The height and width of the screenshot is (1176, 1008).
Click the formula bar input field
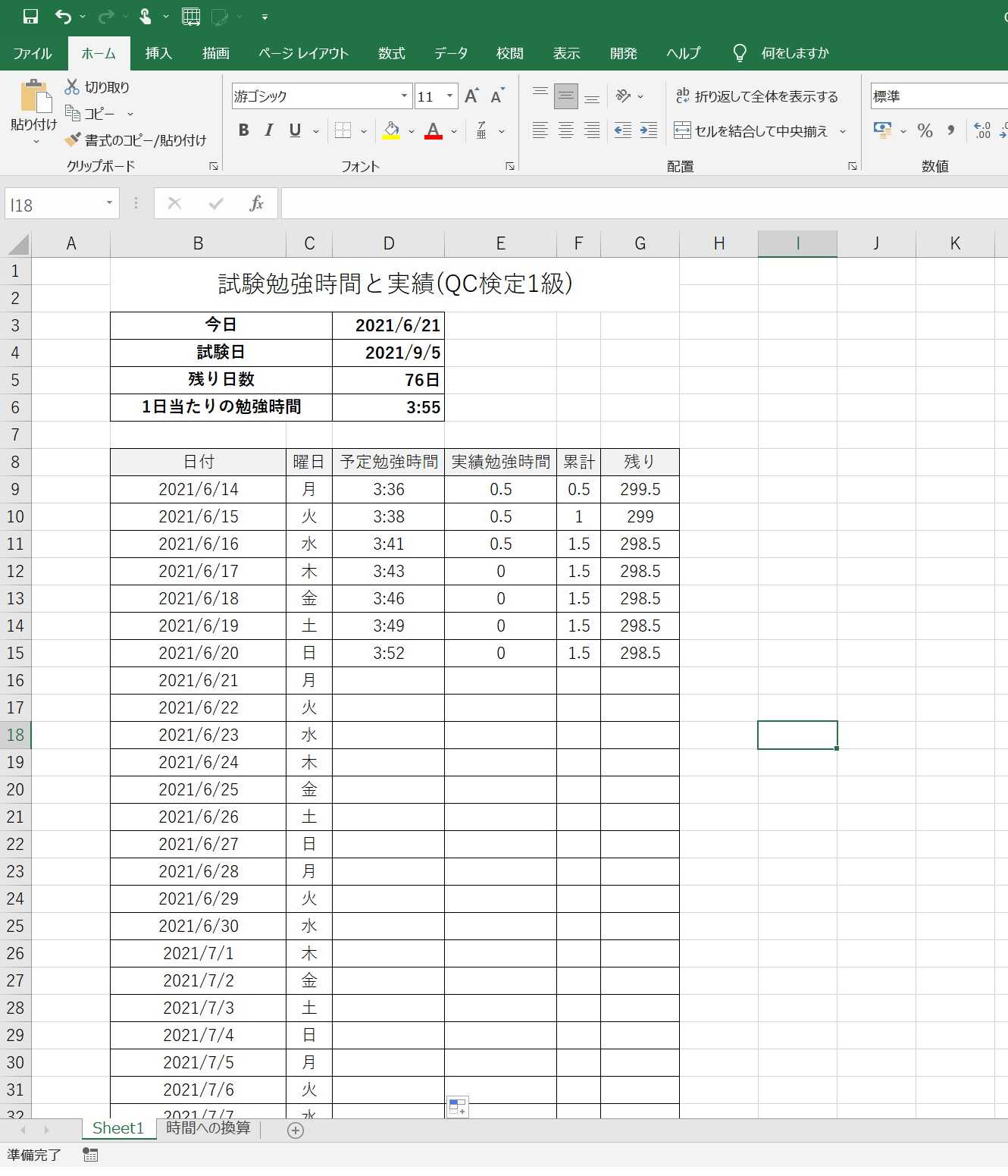coord(644,203)
